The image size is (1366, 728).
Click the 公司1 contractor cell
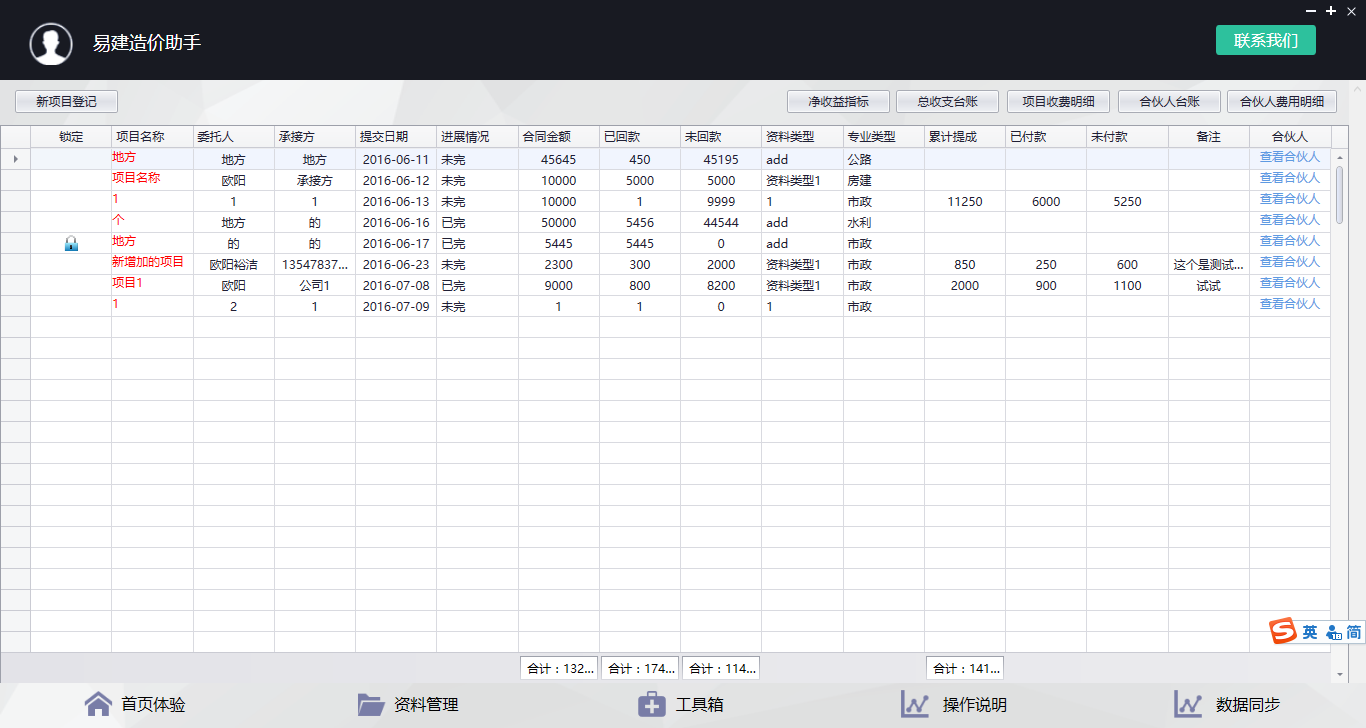pos(315,286)
